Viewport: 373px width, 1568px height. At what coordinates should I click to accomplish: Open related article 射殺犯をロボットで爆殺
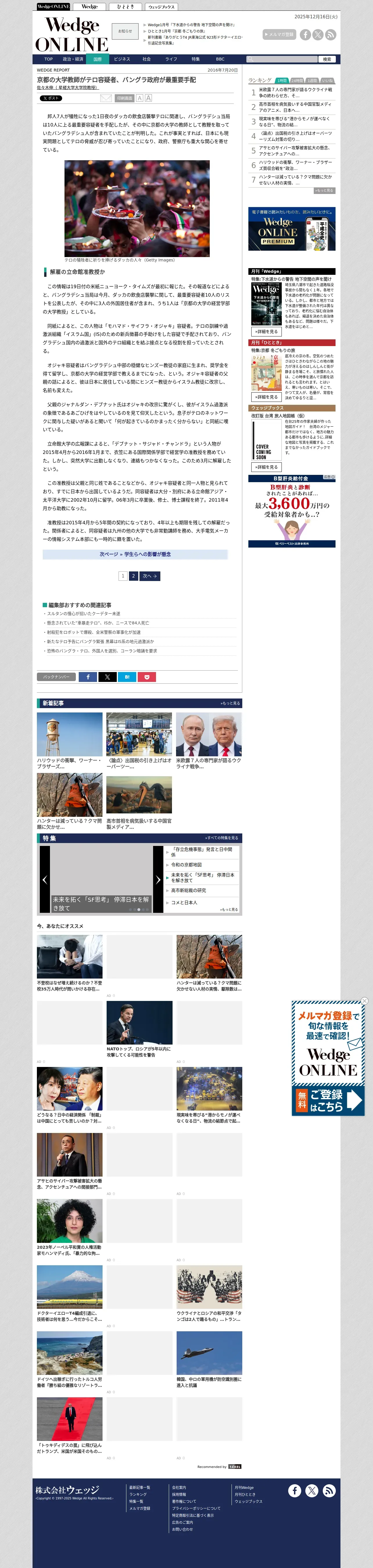94,632
